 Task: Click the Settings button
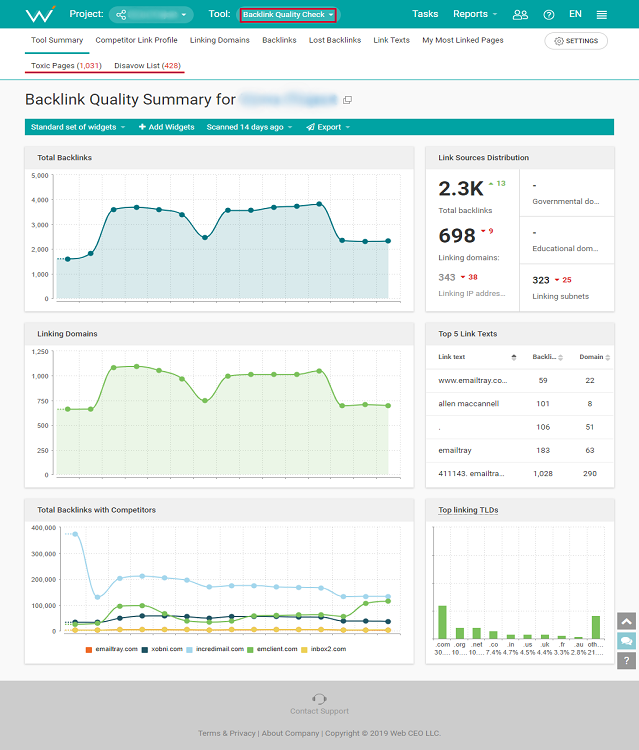coord(576,41)
